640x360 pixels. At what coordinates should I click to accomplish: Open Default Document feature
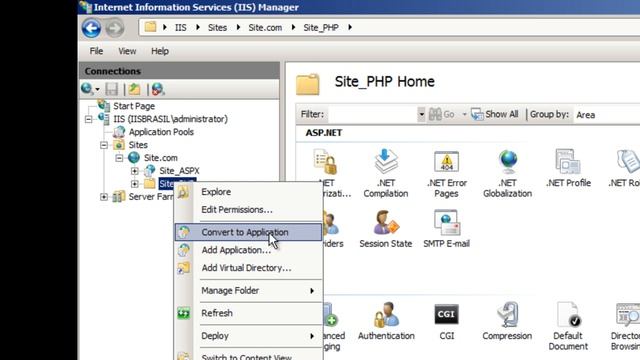pos(568,326)
